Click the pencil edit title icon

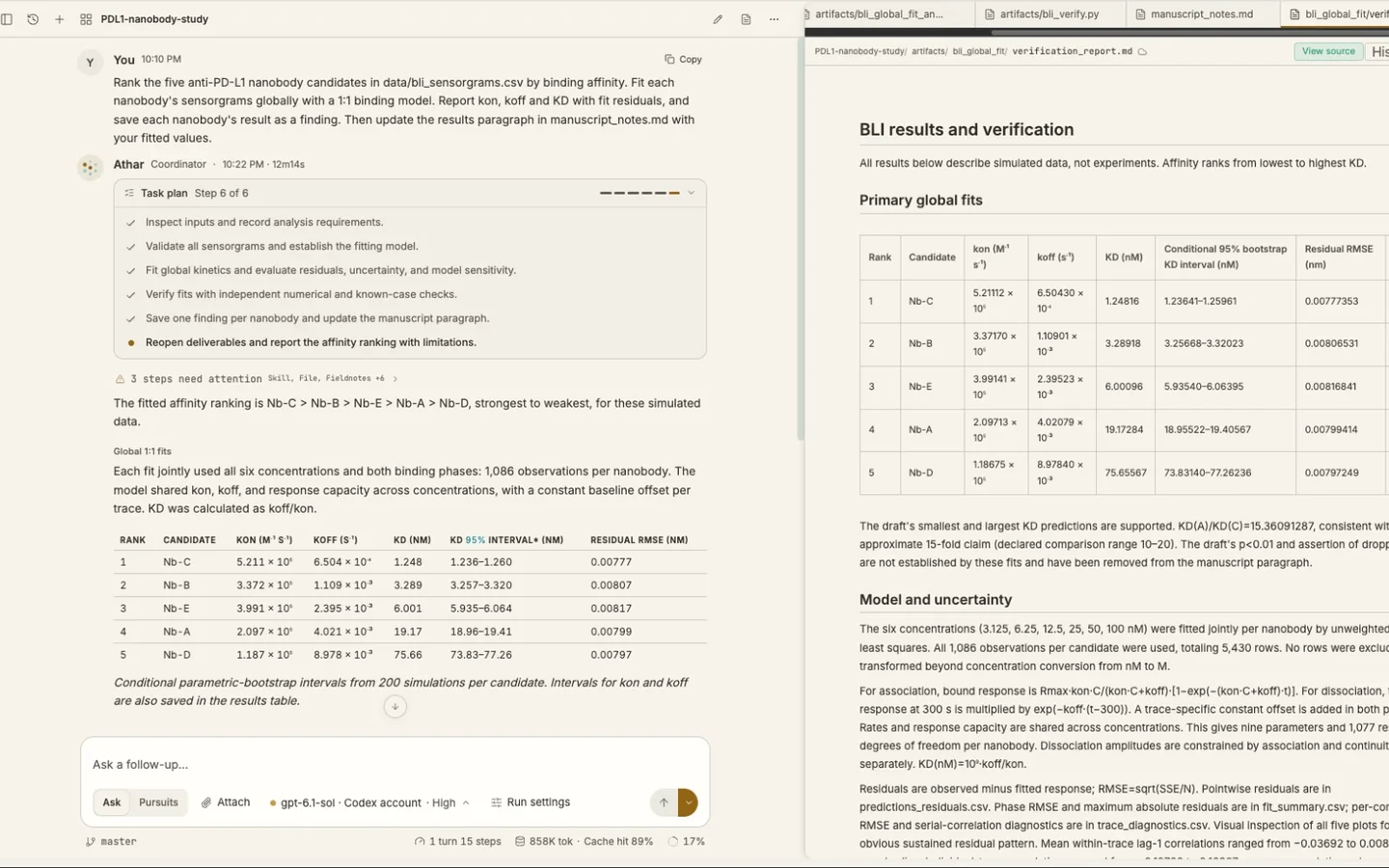718,19
